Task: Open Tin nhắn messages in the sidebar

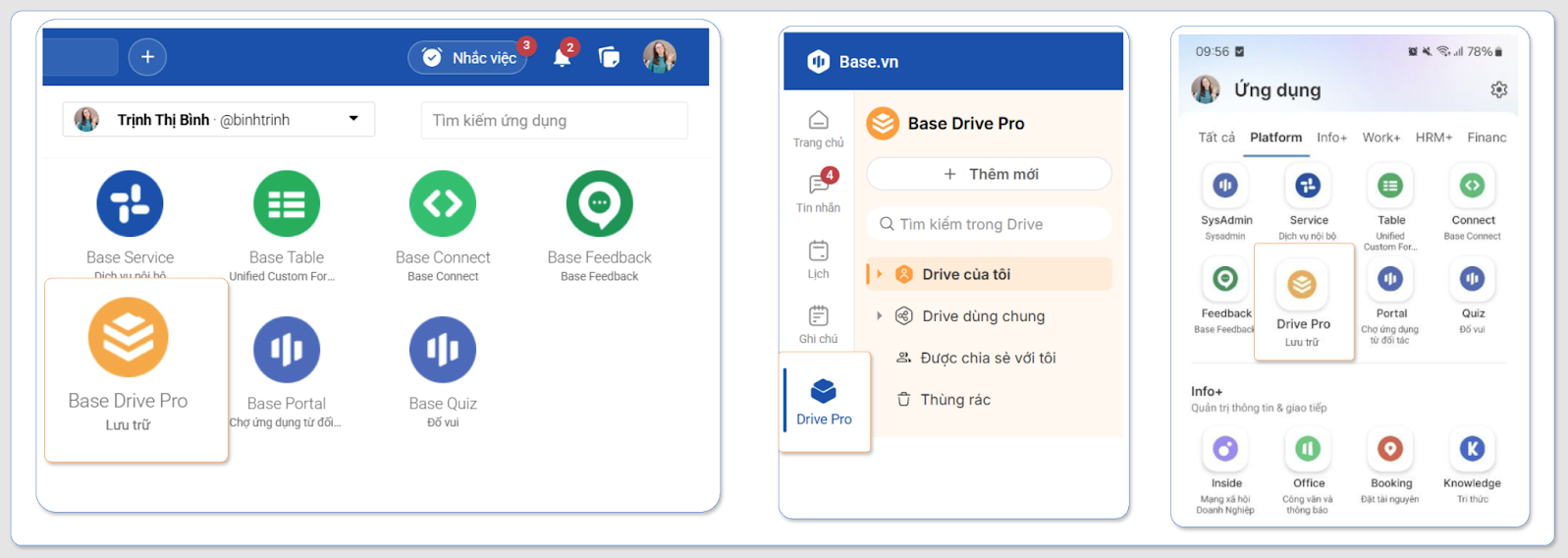Action: pyautogui.click(x=819, y=192)
